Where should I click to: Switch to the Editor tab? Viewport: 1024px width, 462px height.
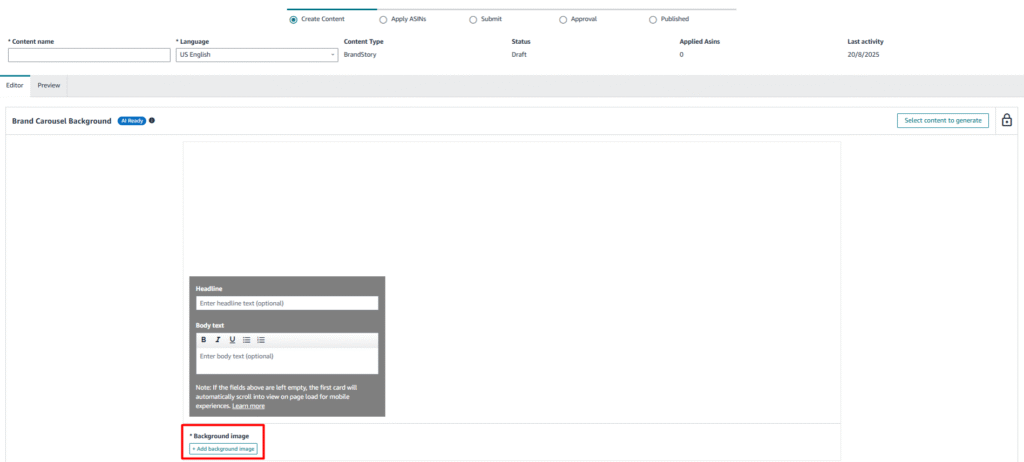coord(15,86)
